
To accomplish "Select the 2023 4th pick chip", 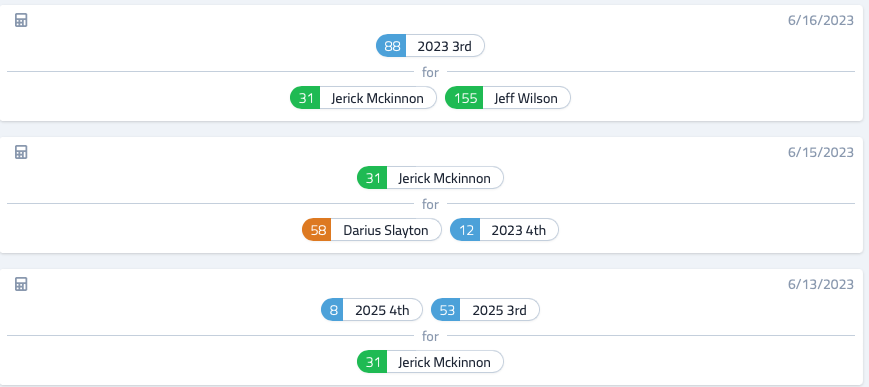I will pos(504,230).
